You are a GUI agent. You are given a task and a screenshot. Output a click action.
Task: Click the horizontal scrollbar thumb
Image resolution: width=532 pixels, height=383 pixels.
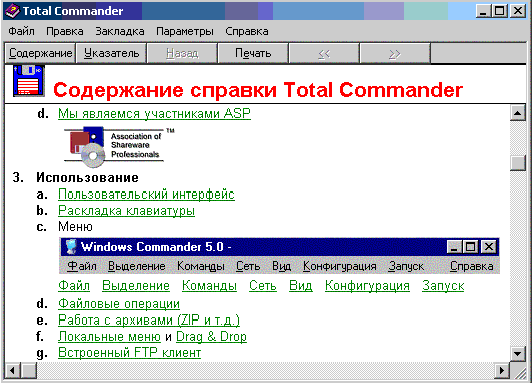click(x=29, y=370)
